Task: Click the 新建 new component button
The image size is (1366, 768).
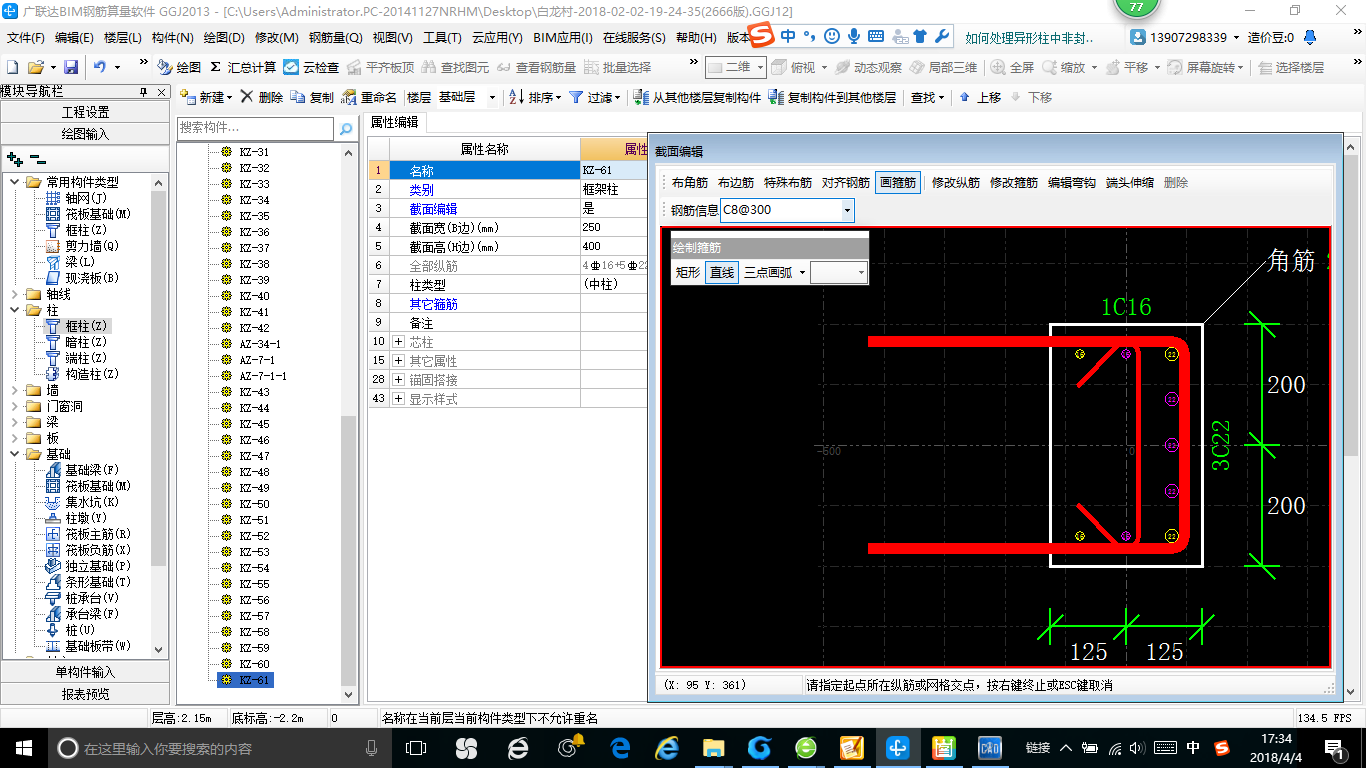Action: (x=206, y=97)
